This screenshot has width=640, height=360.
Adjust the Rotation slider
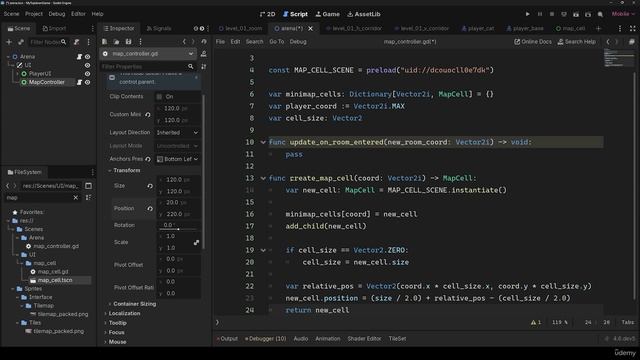point(178,229)
